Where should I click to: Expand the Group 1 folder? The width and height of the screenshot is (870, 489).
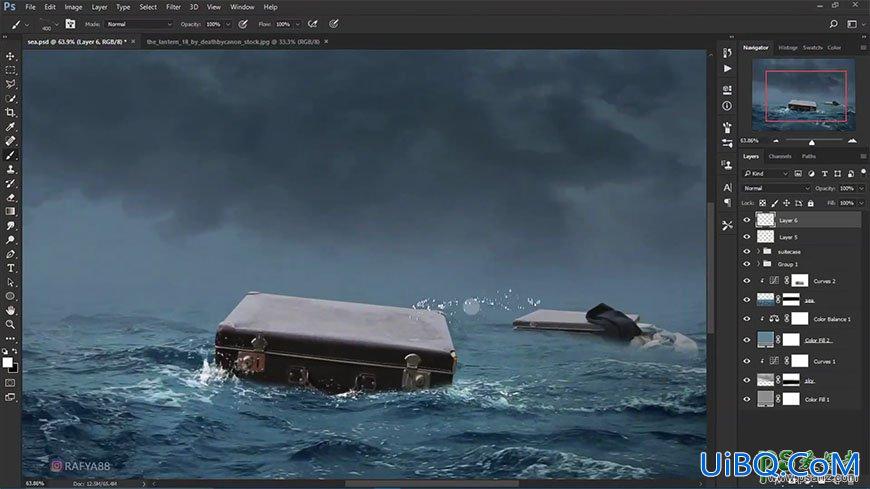click(x=758, y=264)
